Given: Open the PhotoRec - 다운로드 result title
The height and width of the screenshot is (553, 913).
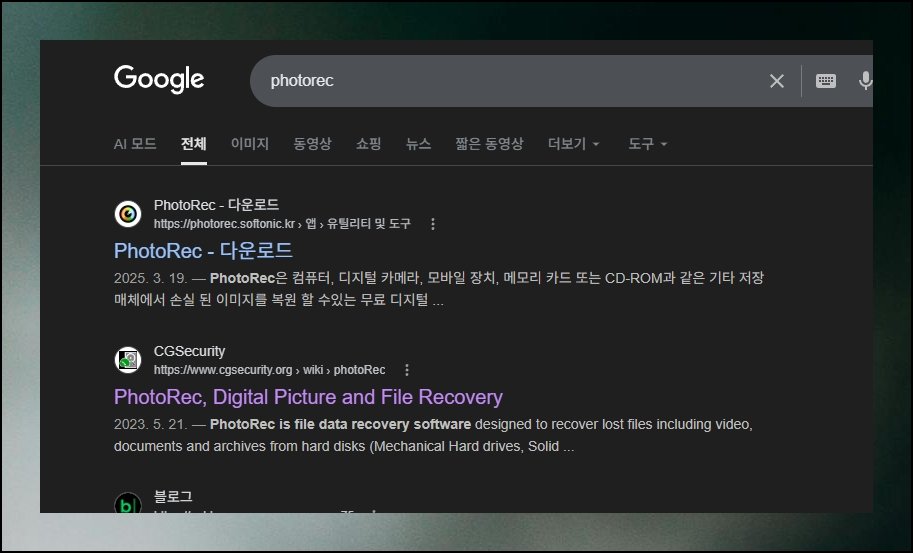Looking at the screenshot, I should (203, 251).
